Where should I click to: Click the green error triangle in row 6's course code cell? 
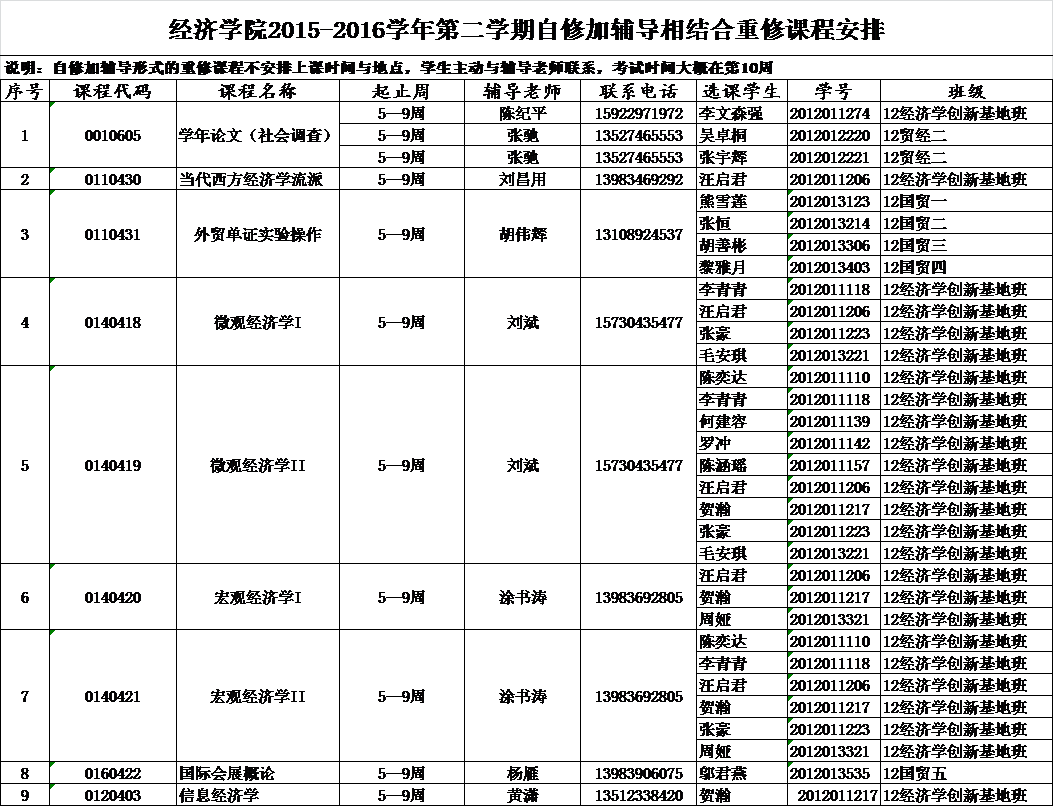(51, 567)
